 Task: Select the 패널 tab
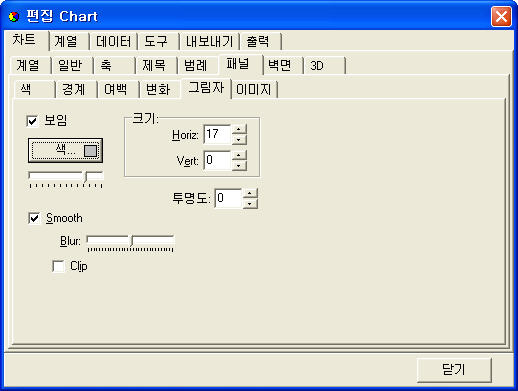(x=240, y=64)
